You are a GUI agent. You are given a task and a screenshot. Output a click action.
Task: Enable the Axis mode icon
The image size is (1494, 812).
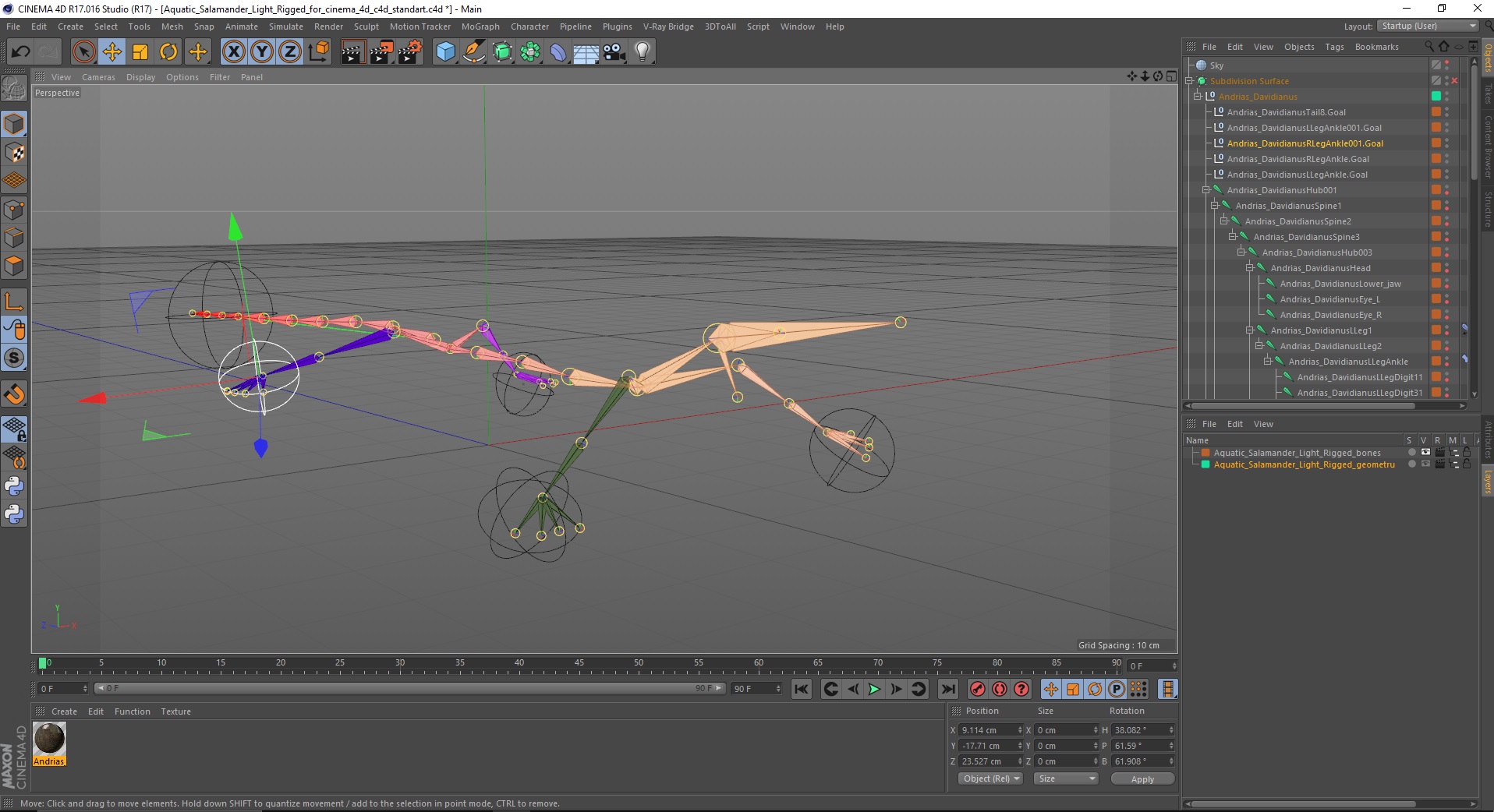tap(14, 302)
